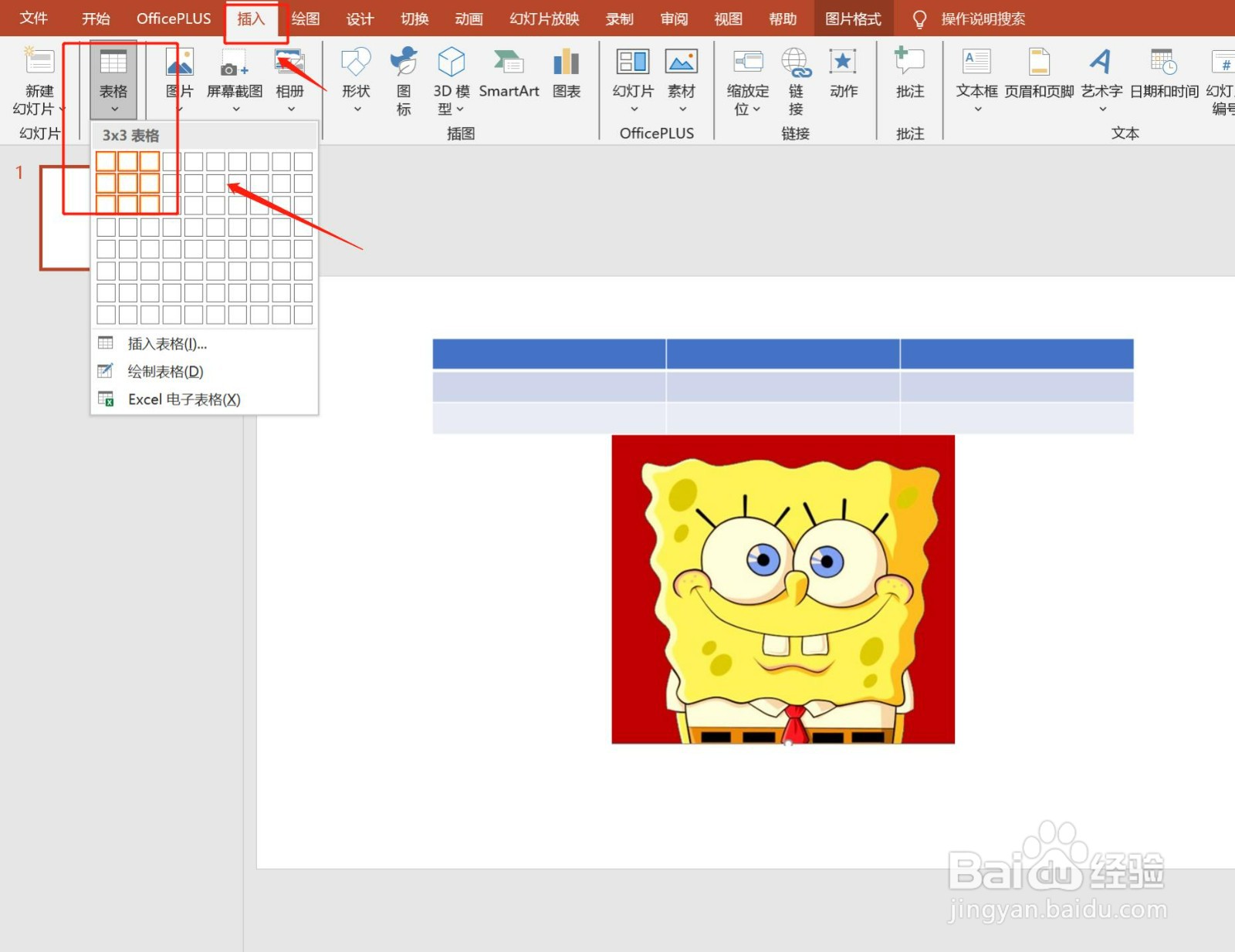
Task: Switch to the Transitions (切换) tab
Action: pos(414,19)
